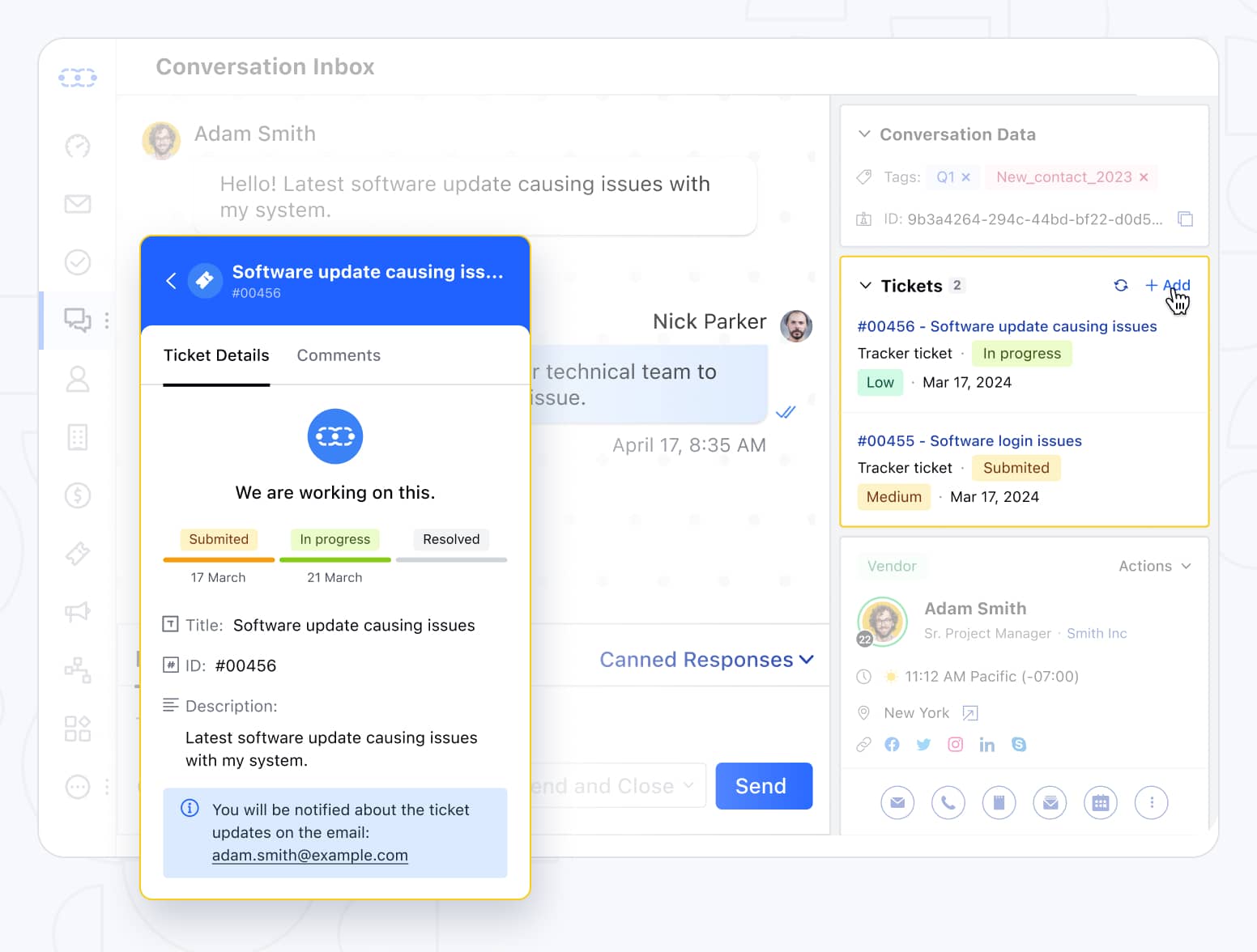Viewport: 1257px width, 952px height.
Task: Open the email inbox sidebar icon
Action: tap(78, 204)
